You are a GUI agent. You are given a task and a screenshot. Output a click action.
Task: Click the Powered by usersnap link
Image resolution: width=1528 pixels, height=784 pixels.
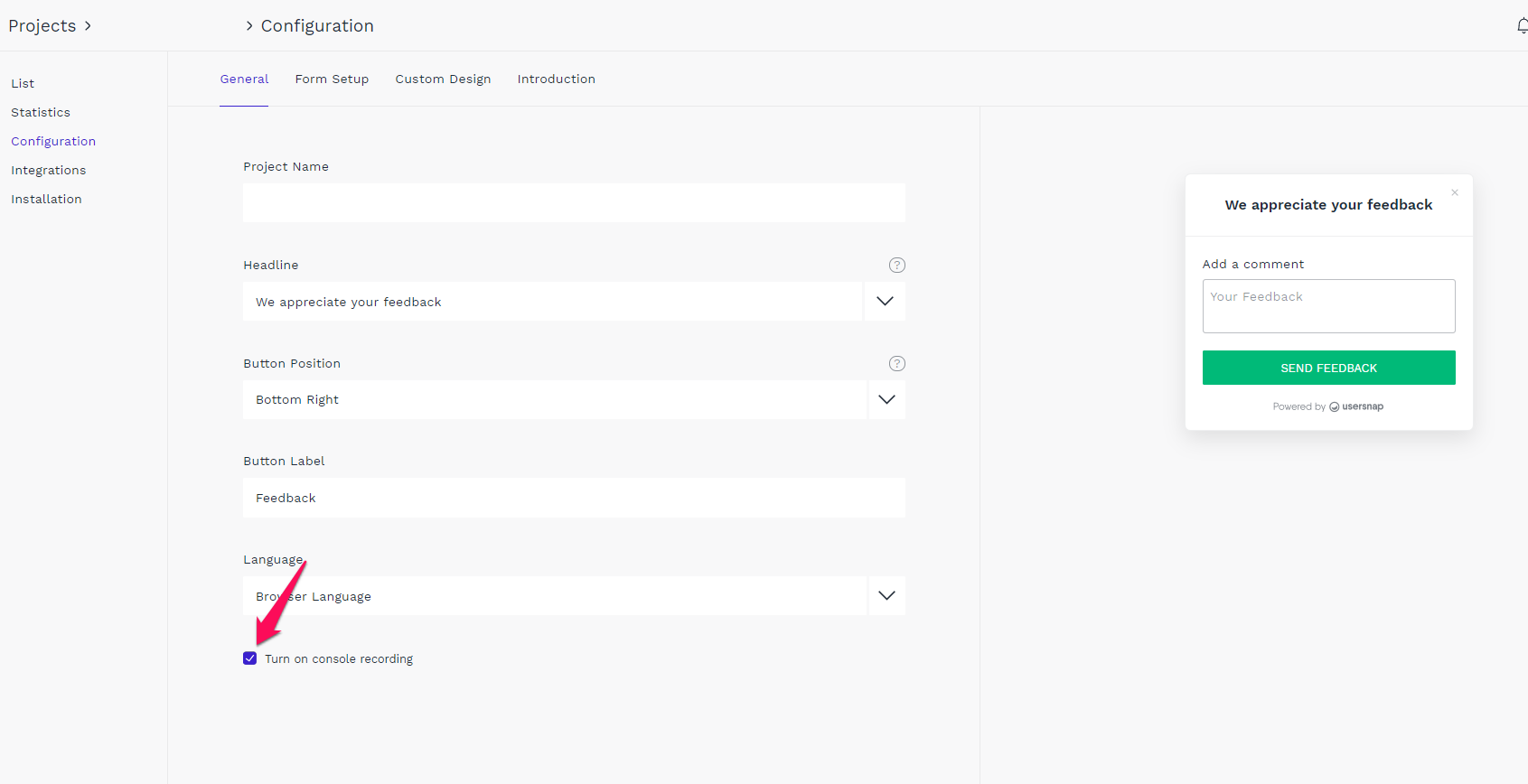point(1328,406)
